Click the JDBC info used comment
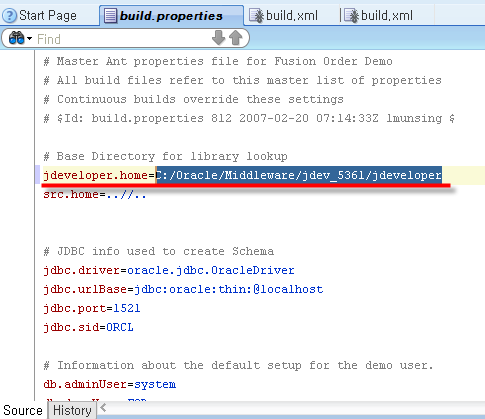The image size is (485, 419). point(159,251)
